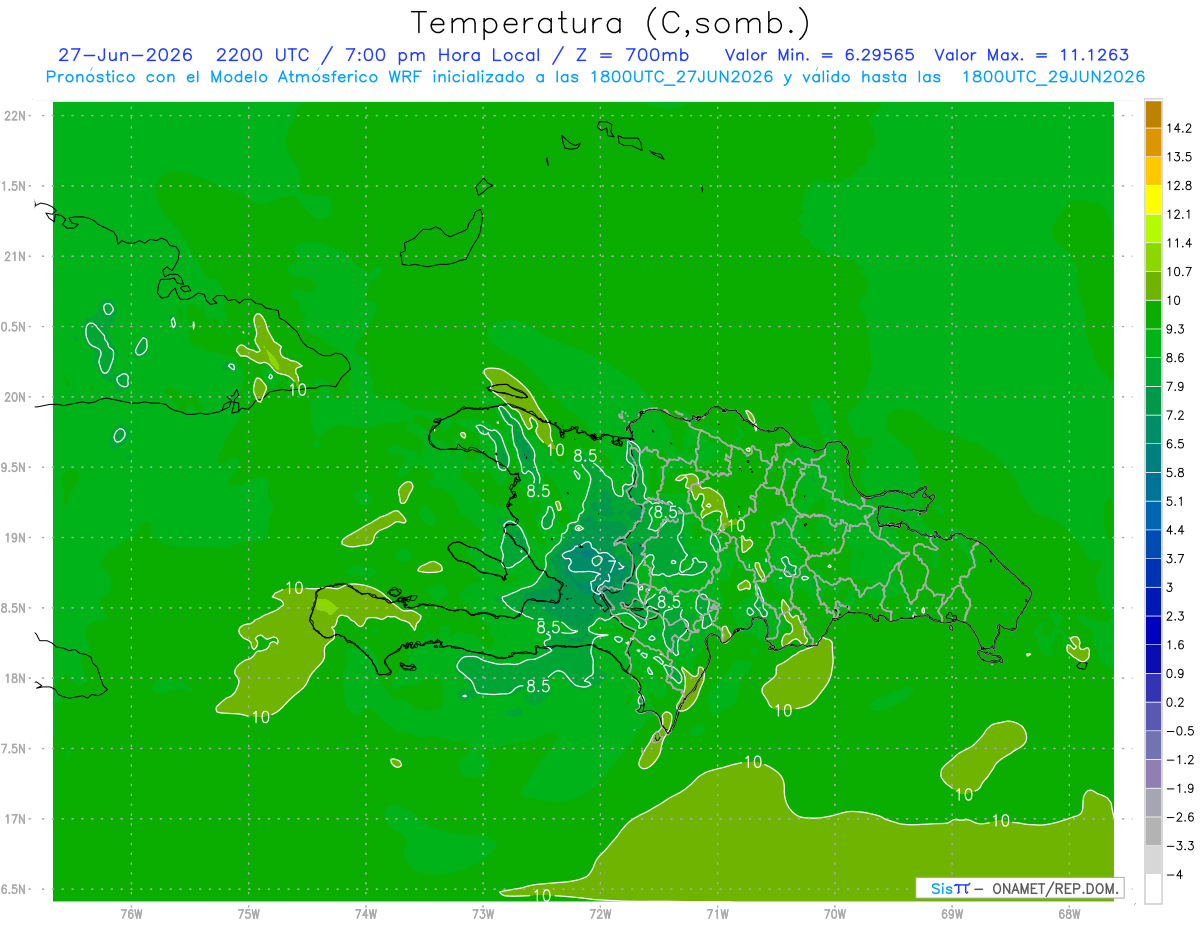Pick the yellow swatch between 12.1 and 12.8
This screenshot has width=1200, height=927.
point(1153,200)
